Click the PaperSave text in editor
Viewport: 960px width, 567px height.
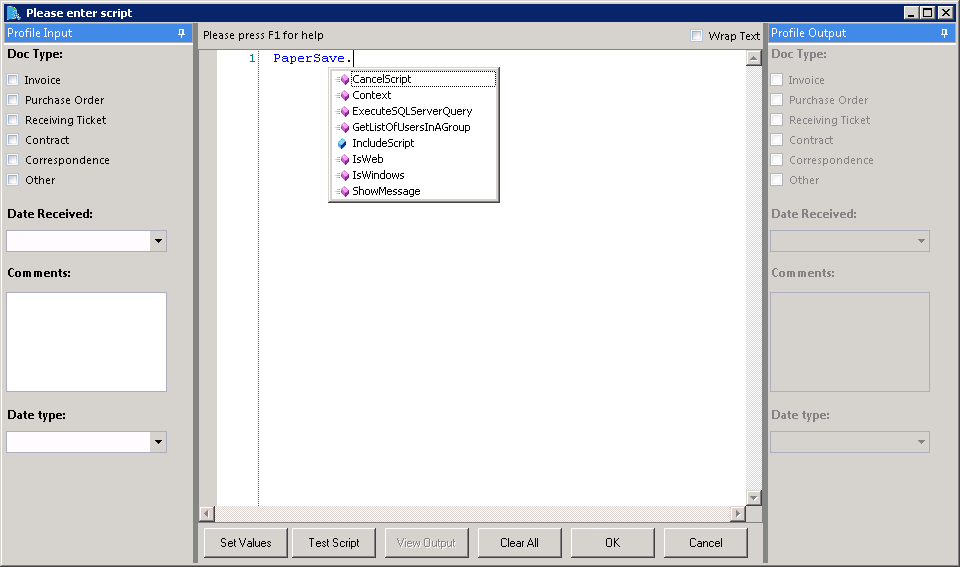click(309, 58)
